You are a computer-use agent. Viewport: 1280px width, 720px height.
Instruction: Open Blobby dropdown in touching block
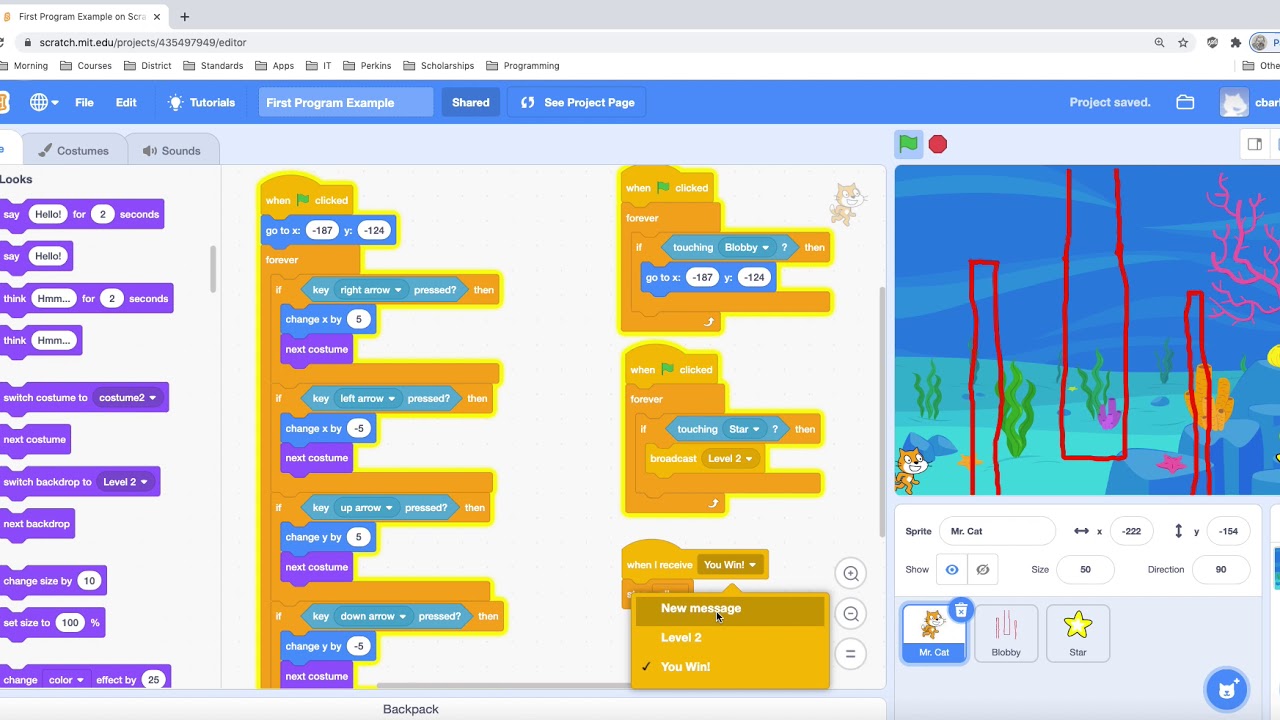coord(747,247)
